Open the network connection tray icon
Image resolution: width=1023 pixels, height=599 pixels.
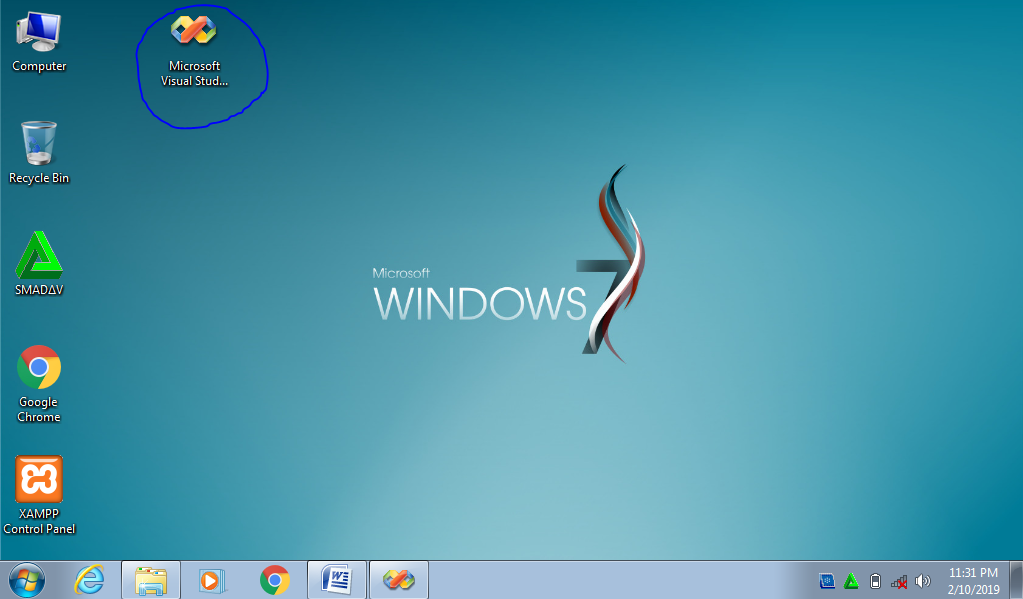tap(899, 581)
